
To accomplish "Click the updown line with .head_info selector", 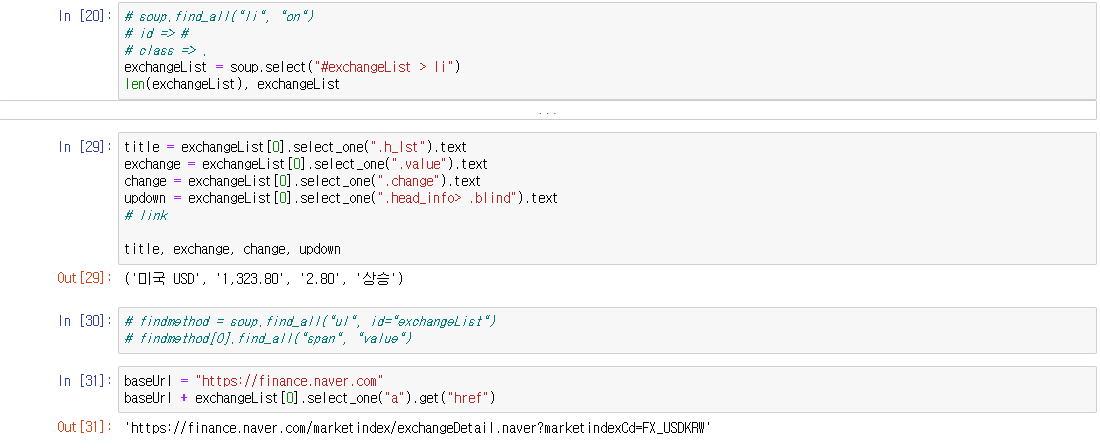I will tap(341, 198).
